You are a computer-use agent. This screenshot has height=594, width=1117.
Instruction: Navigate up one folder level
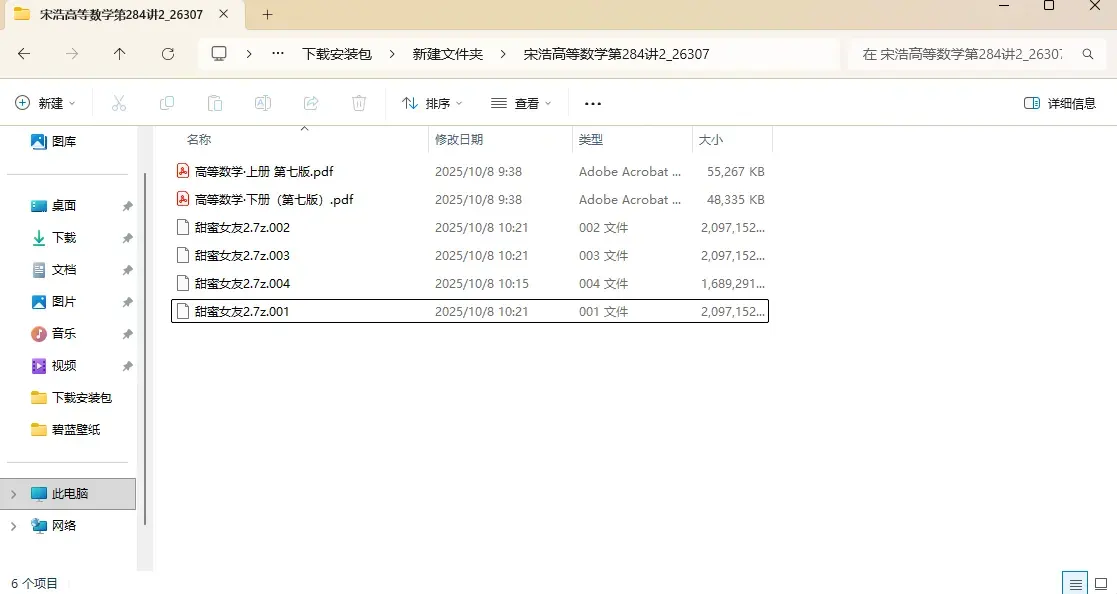point(120,54)
